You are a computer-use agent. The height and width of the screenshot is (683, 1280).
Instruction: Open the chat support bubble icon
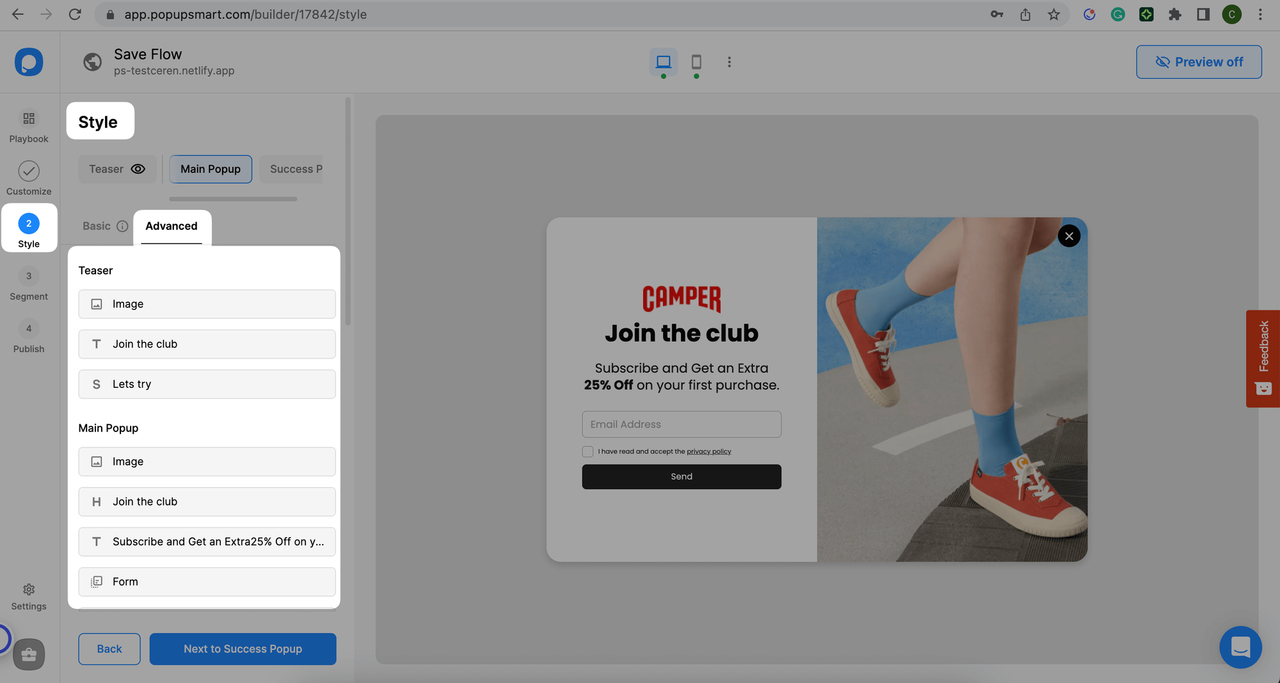[1240, 647]
